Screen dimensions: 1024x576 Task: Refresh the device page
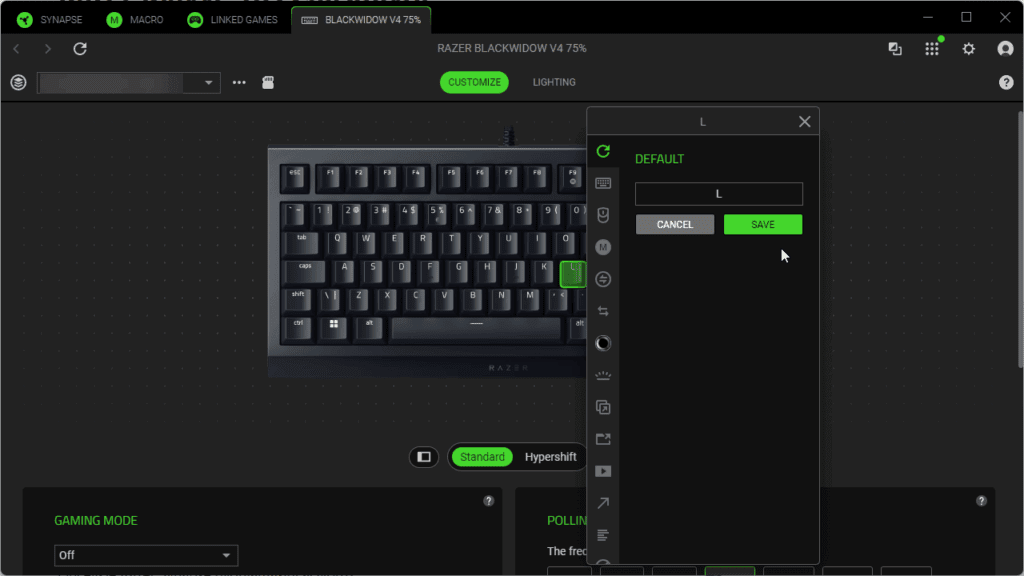(80, 48)
